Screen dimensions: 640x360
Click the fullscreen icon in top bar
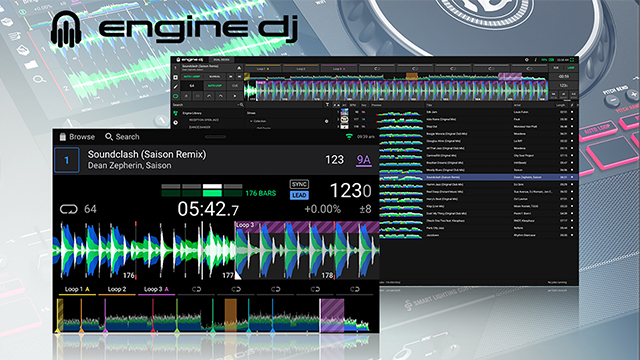[x=571, y=60]
